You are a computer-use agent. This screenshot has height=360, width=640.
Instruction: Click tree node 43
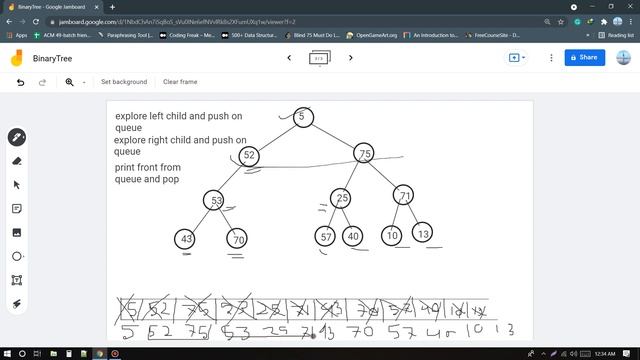(x=184, y=239)
